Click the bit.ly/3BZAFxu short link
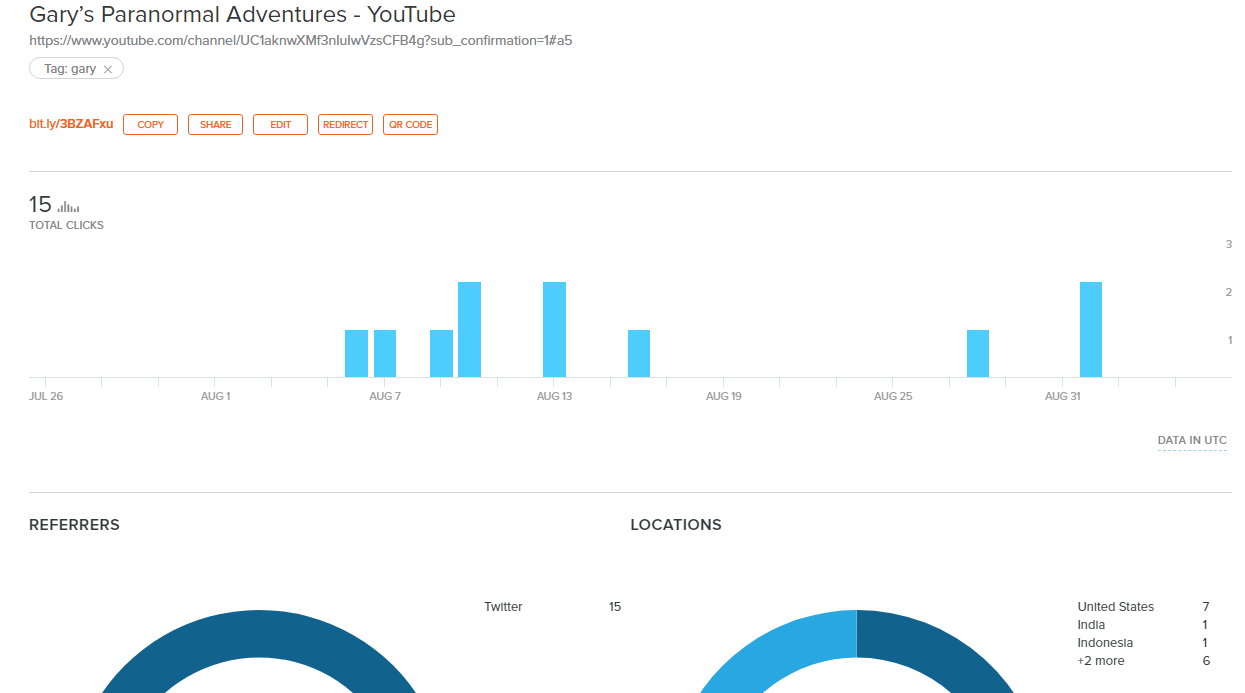Screen dimensions: 1245x693 tap(71, 125)
